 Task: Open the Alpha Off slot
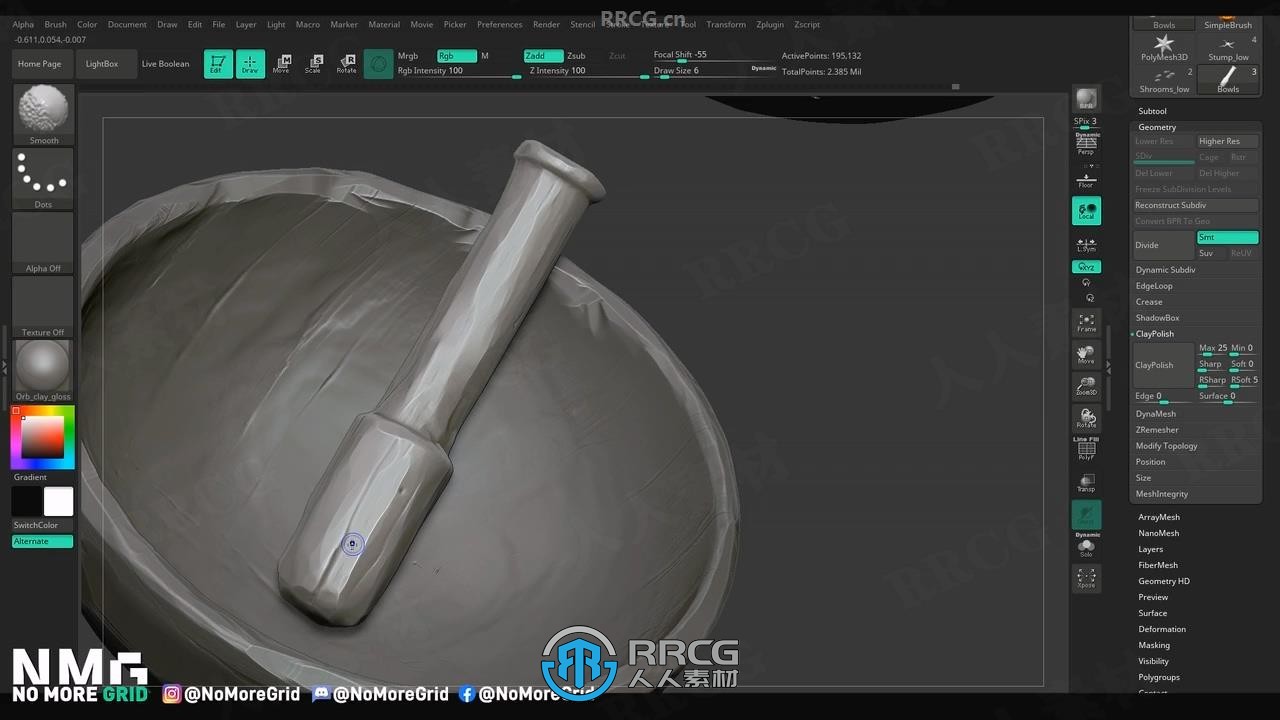tap(43, 243)
